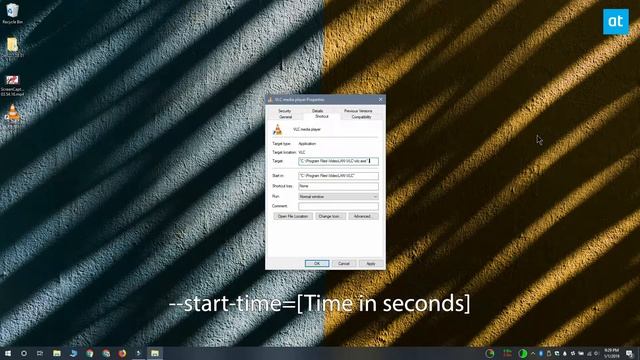Image resolution: width=640 pixels, height=360 pixels.
Task: Switch to the Details tab
Action: [x=318, y=111]
